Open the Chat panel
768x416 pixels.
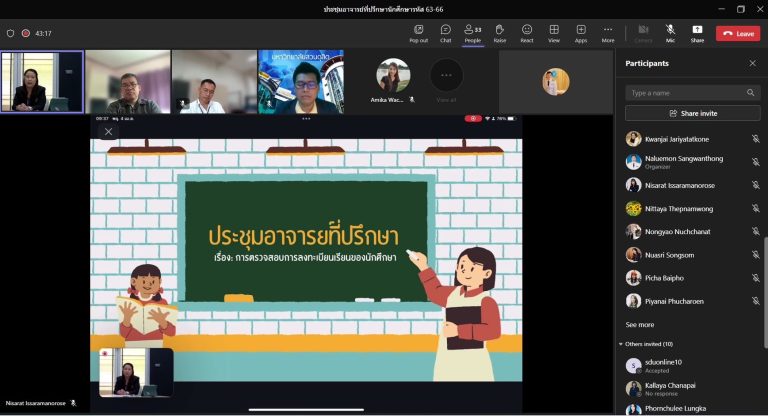pos(445,33)
